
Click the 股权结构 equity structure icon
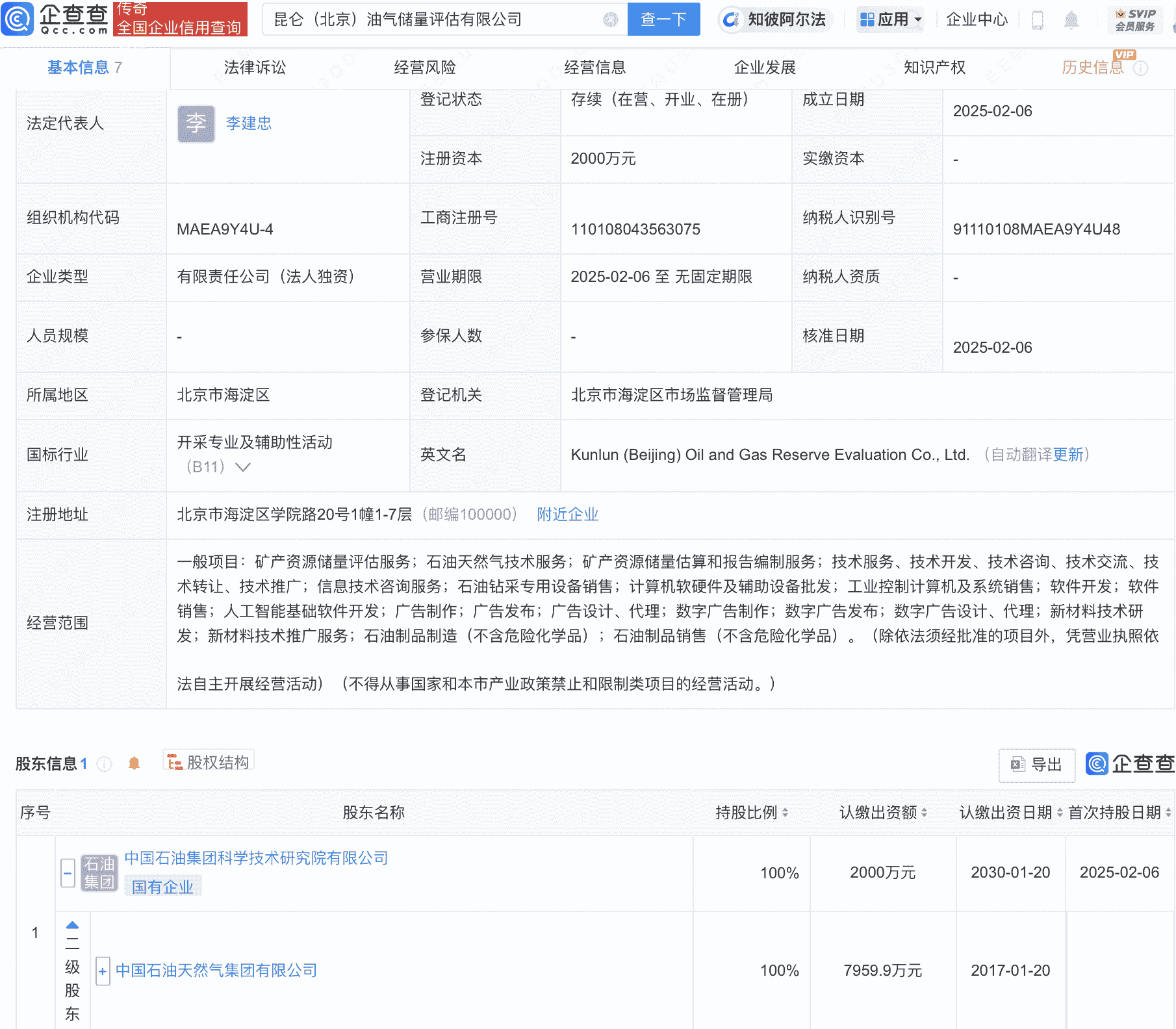click(208, 761)
